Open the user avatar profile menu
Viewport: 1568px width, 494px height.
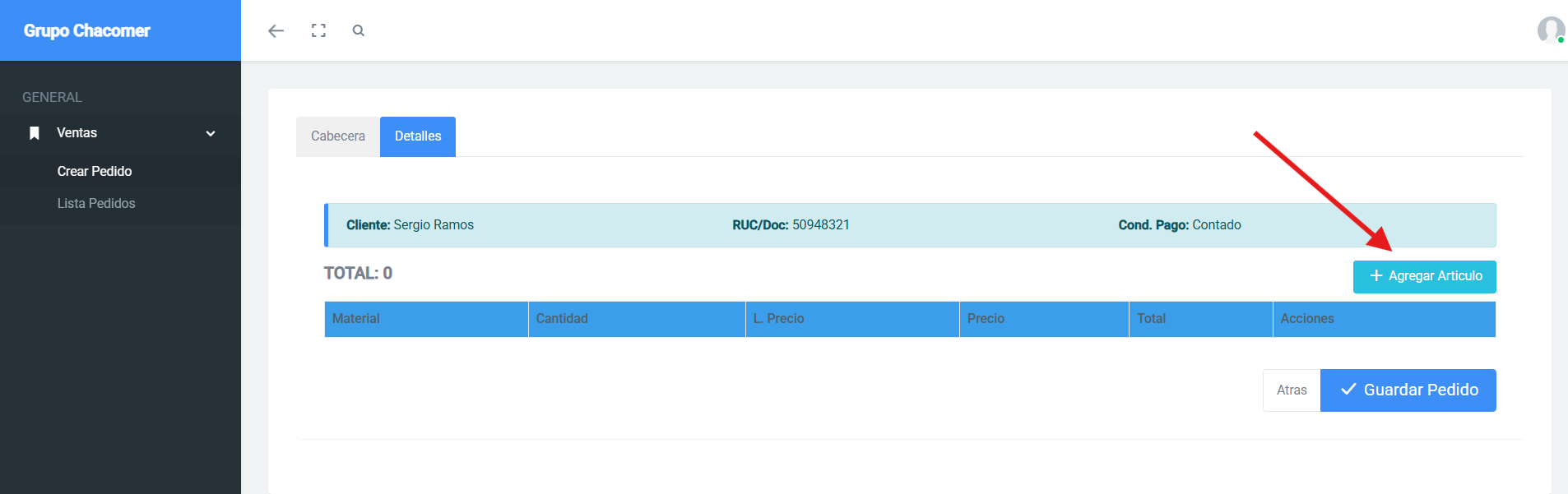pos(1550,30)
